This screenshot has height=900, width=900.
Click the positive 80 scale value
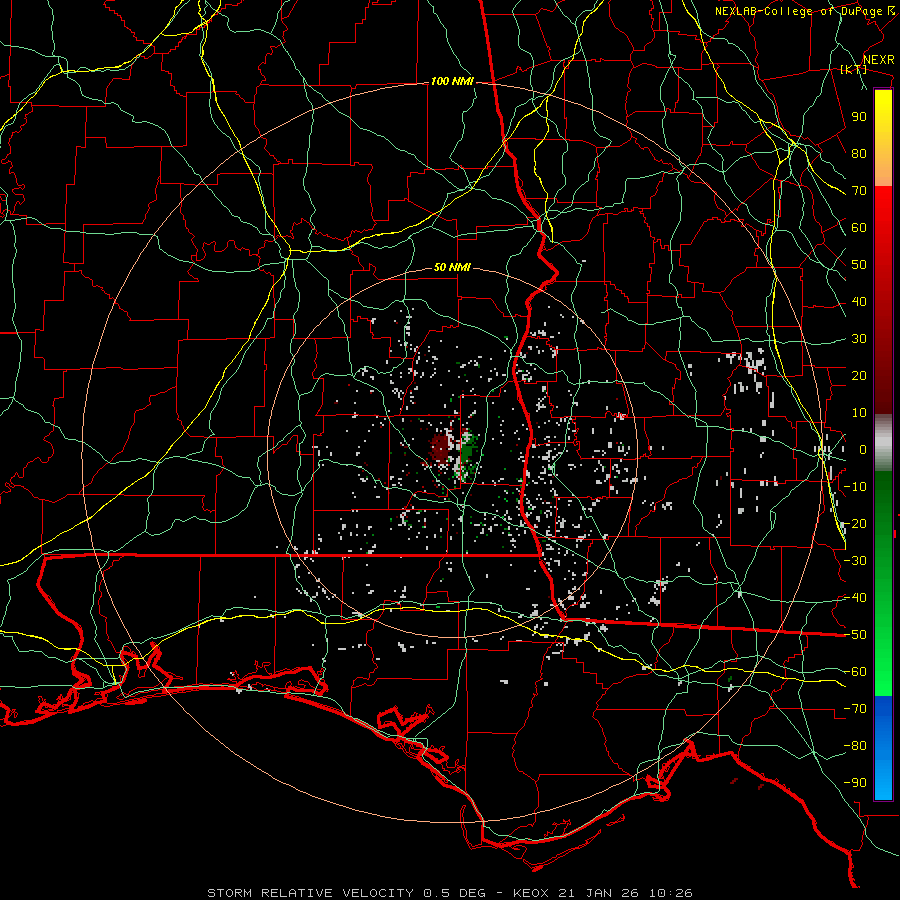(859, 154)
